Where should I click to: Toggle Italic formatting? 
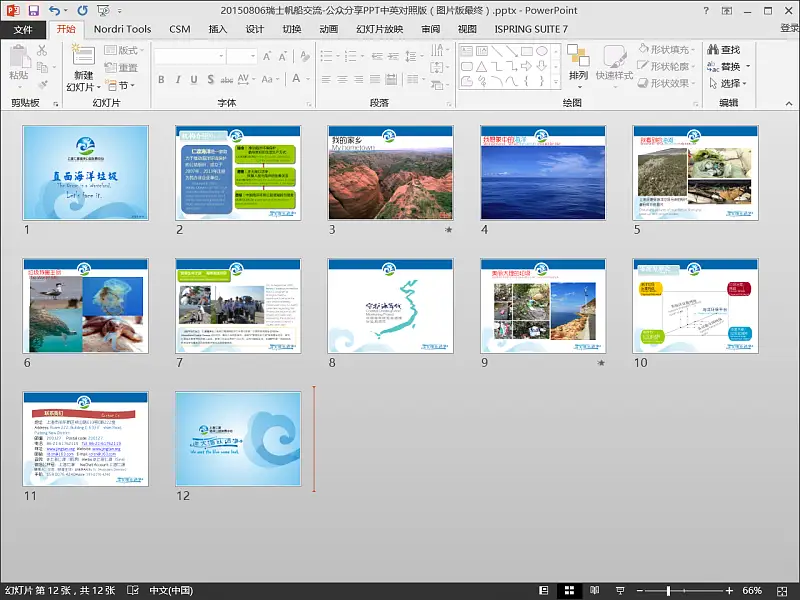click(x=178, y=79)
